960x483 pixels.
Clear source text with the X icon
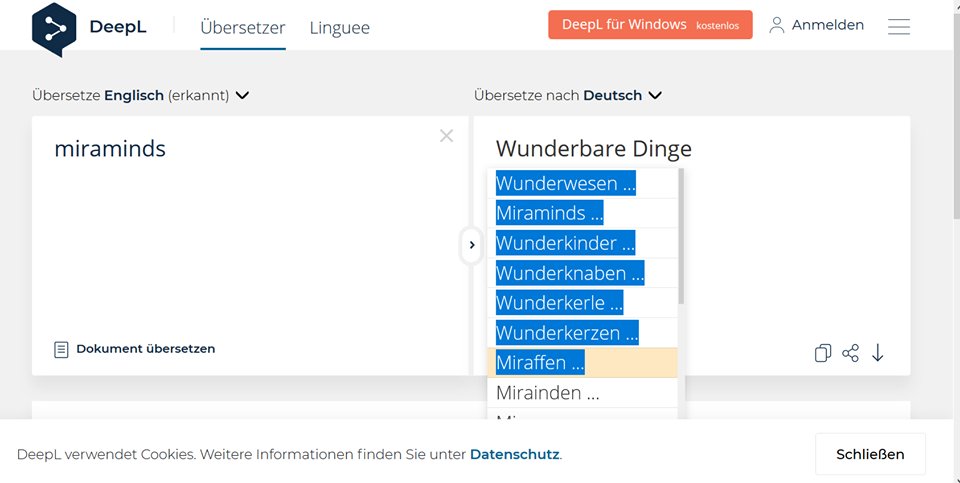click(x=446, y=136)
